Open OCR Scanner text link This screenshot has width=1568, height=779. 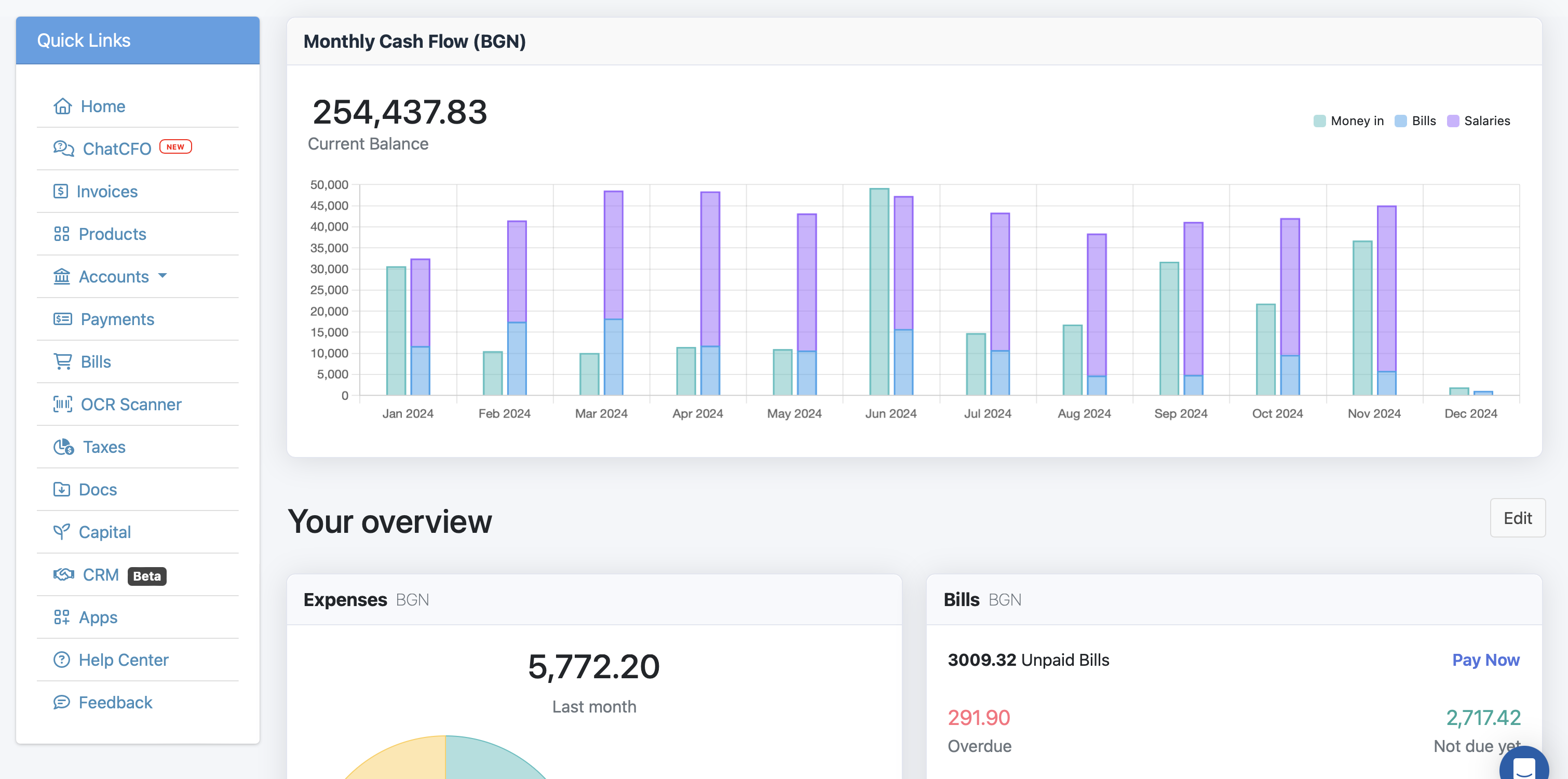click(131, 405)
